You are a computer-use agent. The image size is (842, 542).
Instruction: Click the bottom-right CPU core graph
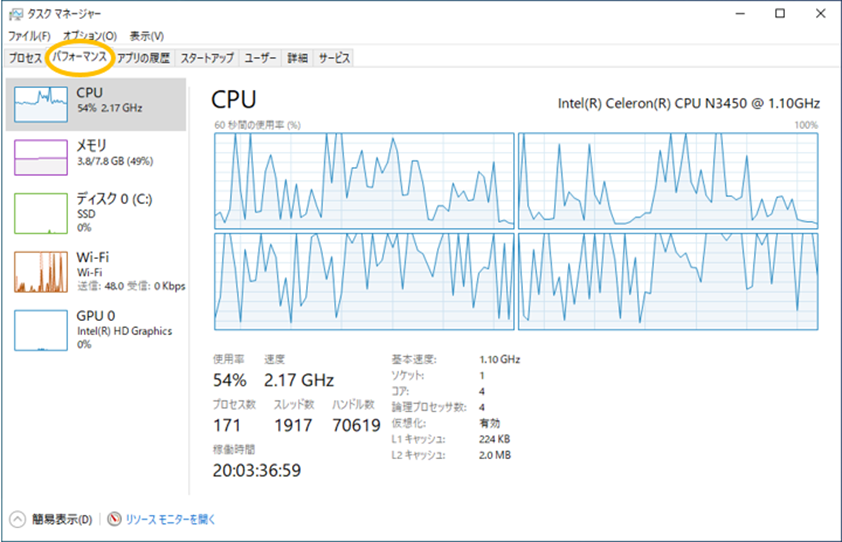tap(668, 281)
